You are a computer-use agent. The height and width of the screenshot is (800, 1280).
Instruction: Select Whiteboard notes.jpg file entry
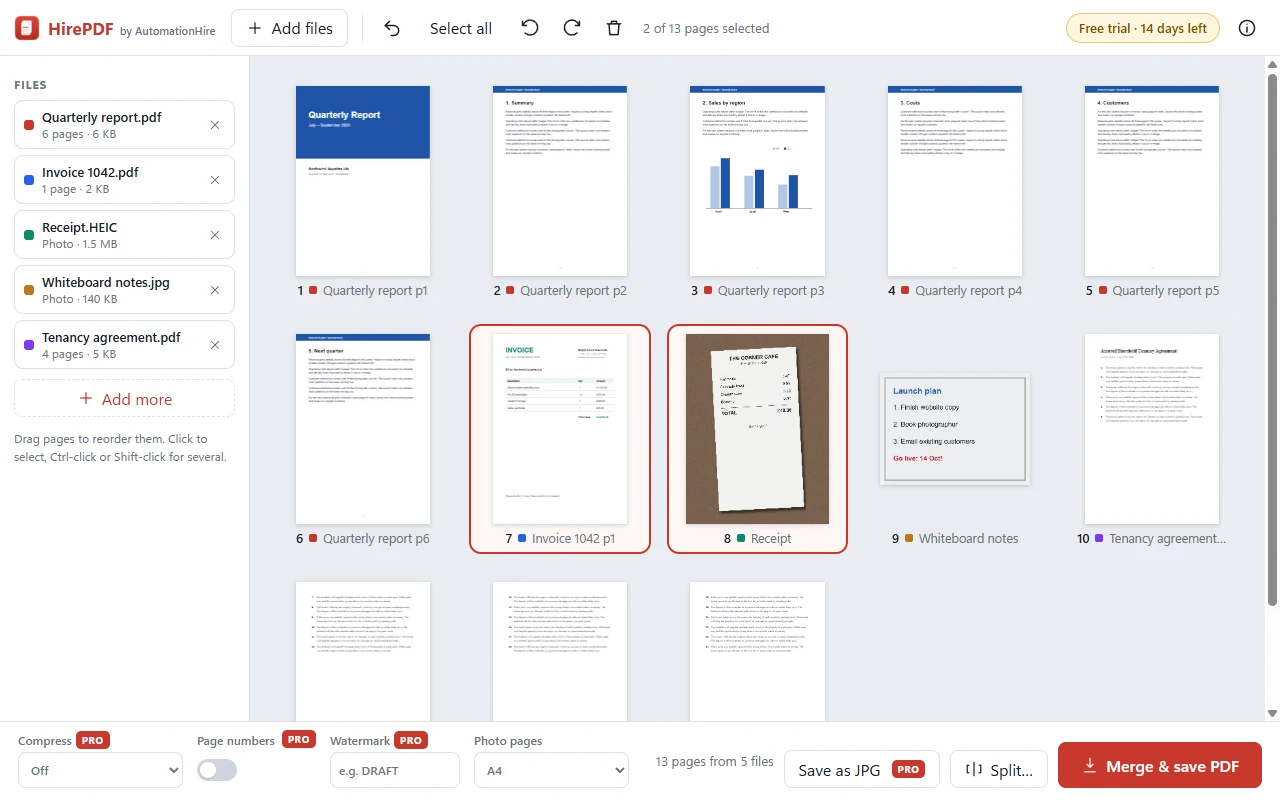pos(124,290)
